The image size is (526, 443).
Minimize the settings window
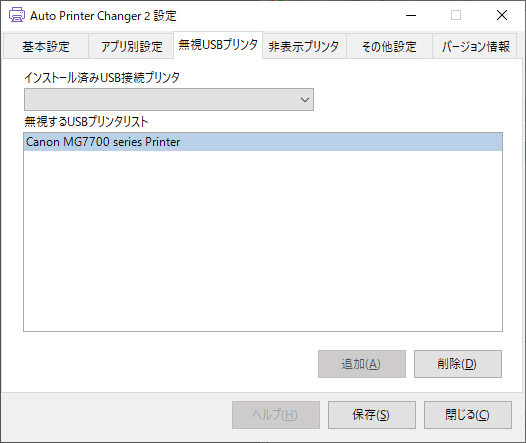tap(411, 15)
